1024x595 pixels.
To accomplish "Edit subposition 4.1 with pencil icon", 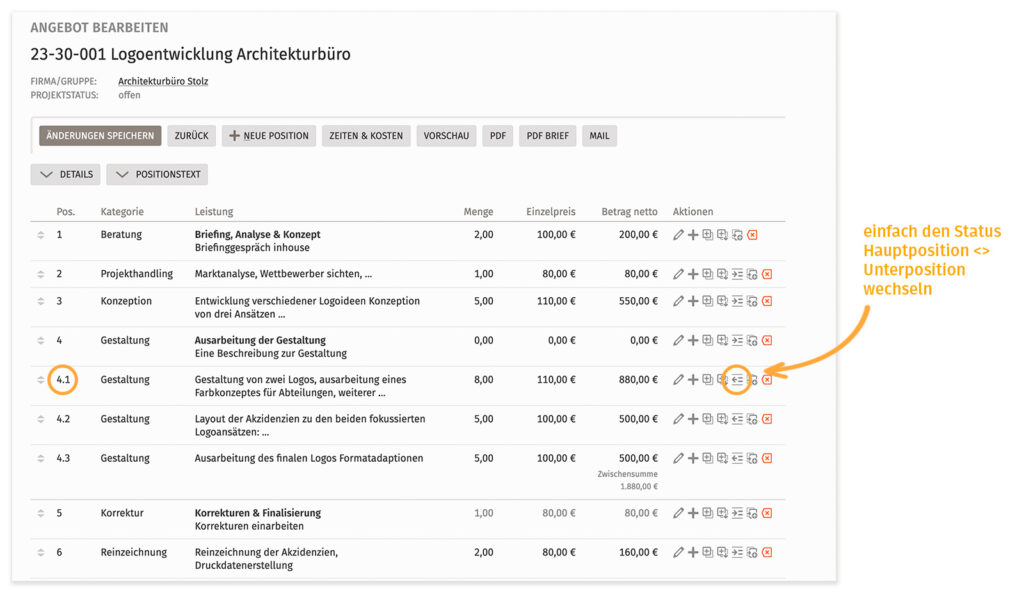I will tap(678, 379).
